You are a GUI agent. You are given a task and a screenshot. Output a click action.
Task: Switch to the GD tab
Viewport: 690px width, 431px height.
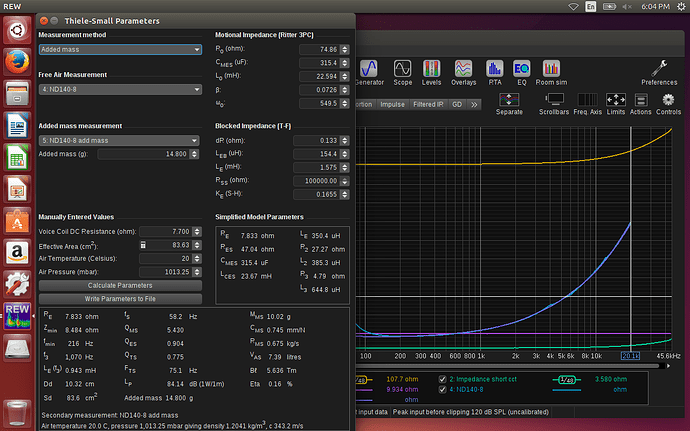(x=457, y=105)
